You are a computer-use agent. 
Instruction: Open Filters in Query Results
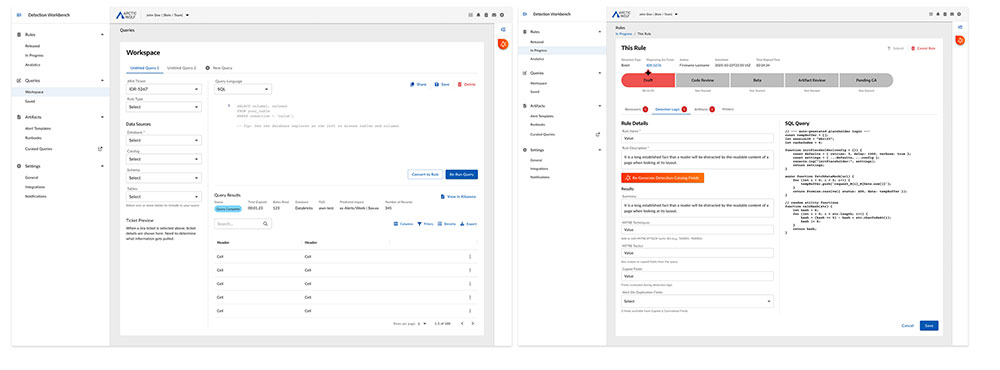pyautogui.click(x=425, y=224)
